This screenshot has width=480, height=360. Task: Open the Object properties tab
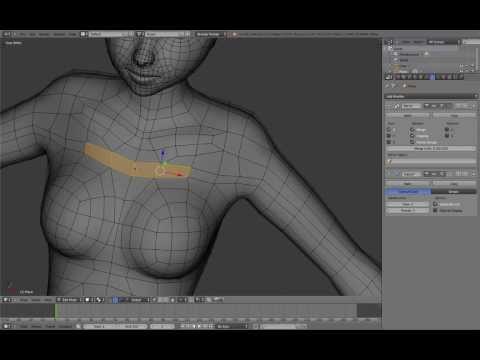point(421,76)
